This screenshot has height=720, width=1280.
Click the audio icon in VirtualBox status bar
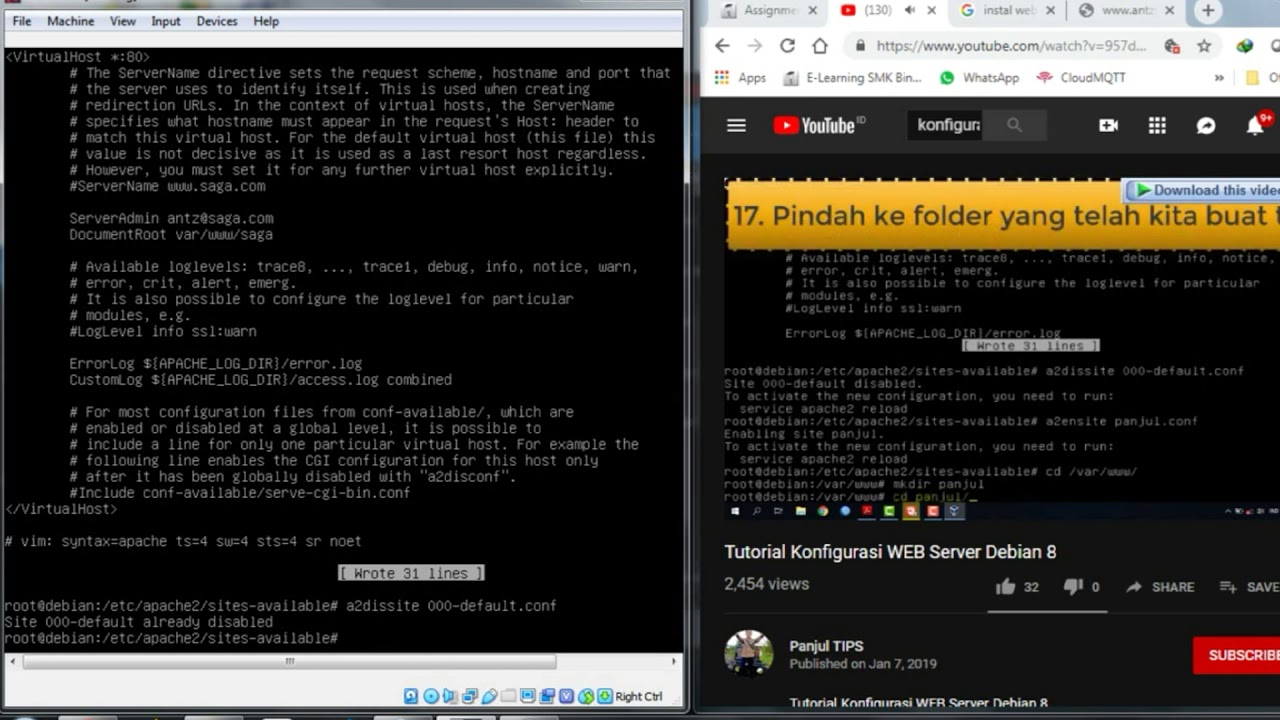click(450, 696)
